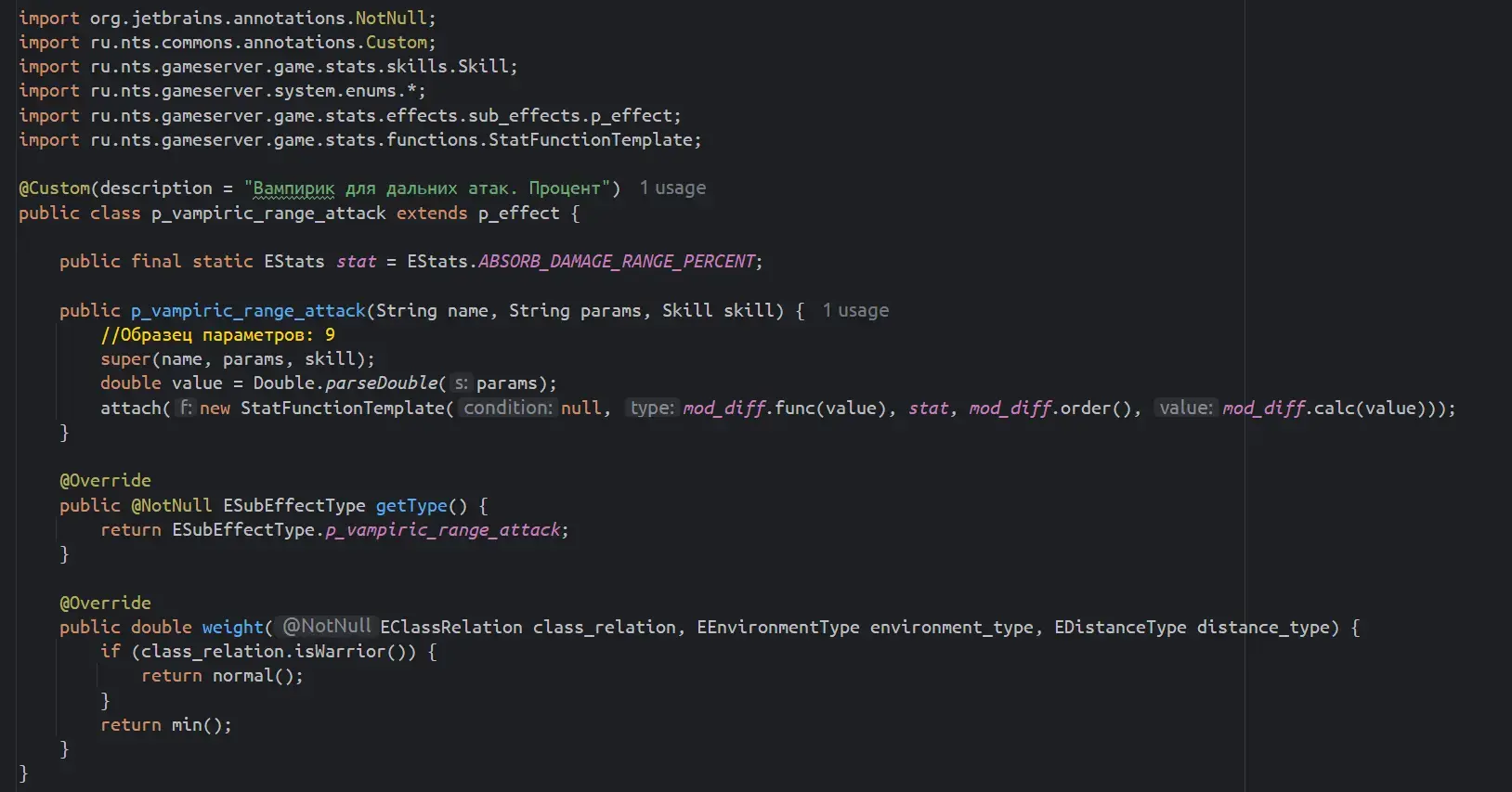The width and height of the screenshot is (1512, 792).
Task: Click the enum value p_vampiric_range_attack in the return statement
Action: coord(443,530)
